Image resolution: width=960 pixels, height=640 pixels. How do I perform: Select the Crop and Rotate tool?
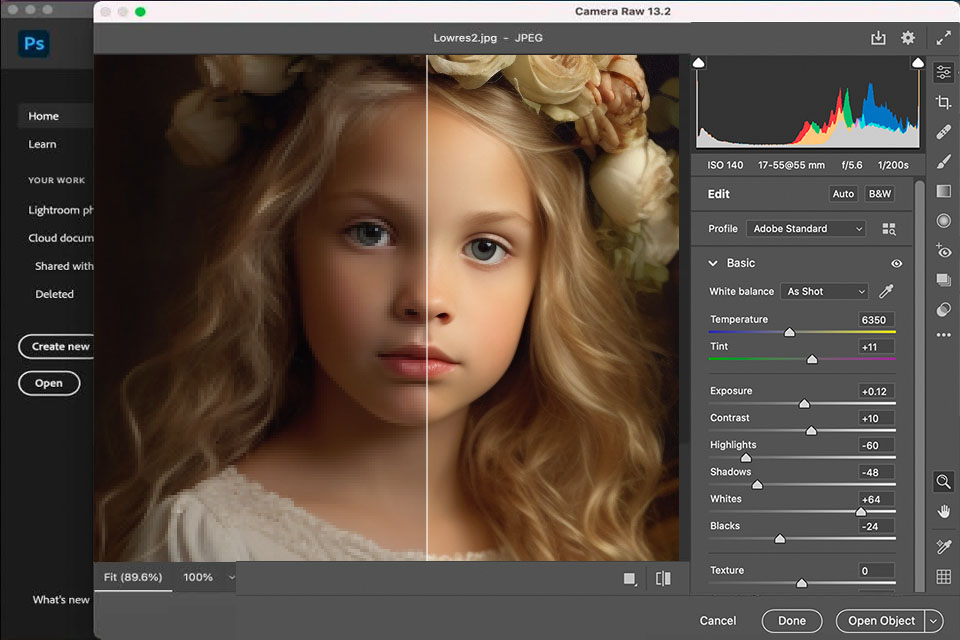[x=943, y=102]
